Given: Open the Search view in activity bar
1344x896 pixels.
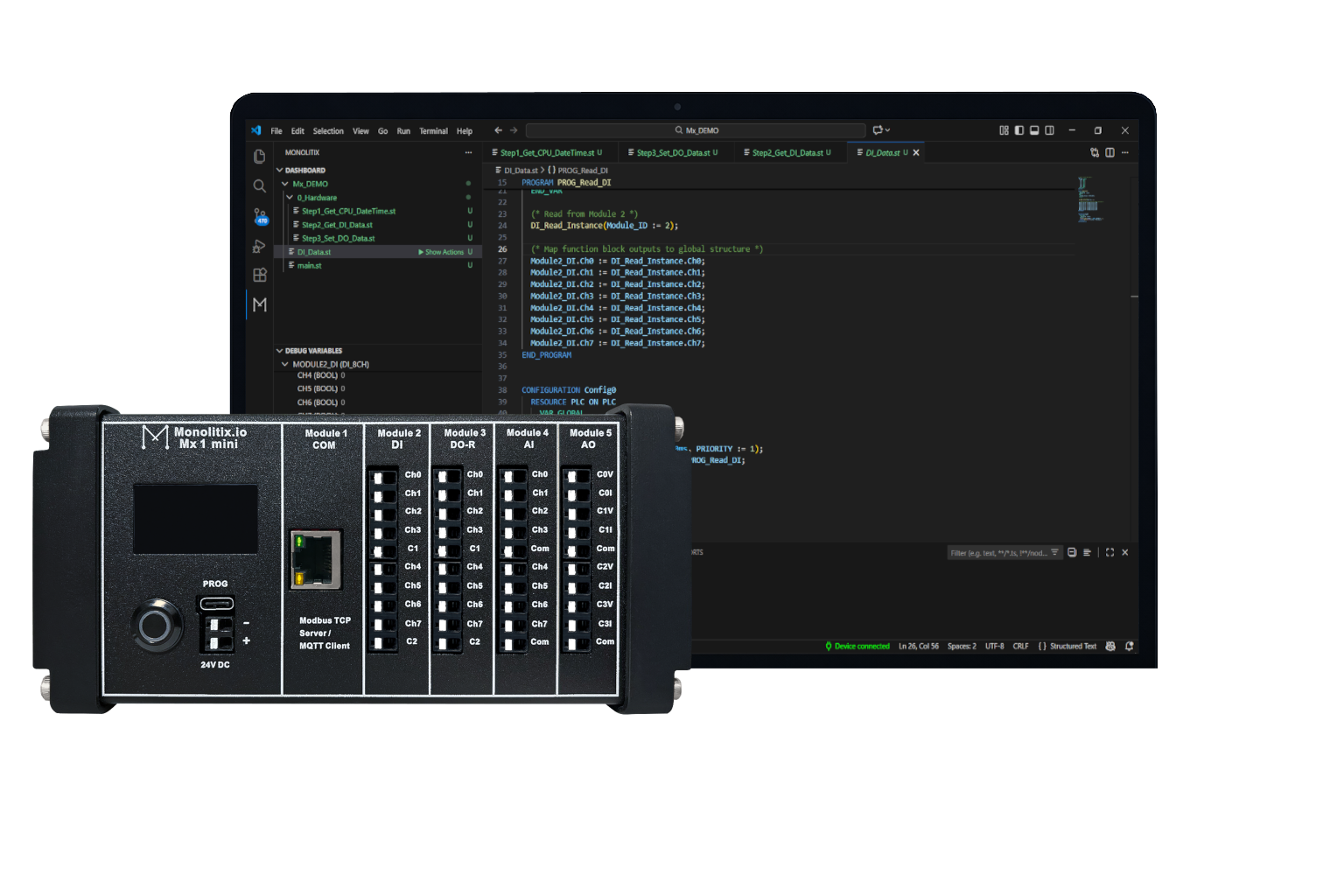Looking at the screenshot, I should coord(259,186).
